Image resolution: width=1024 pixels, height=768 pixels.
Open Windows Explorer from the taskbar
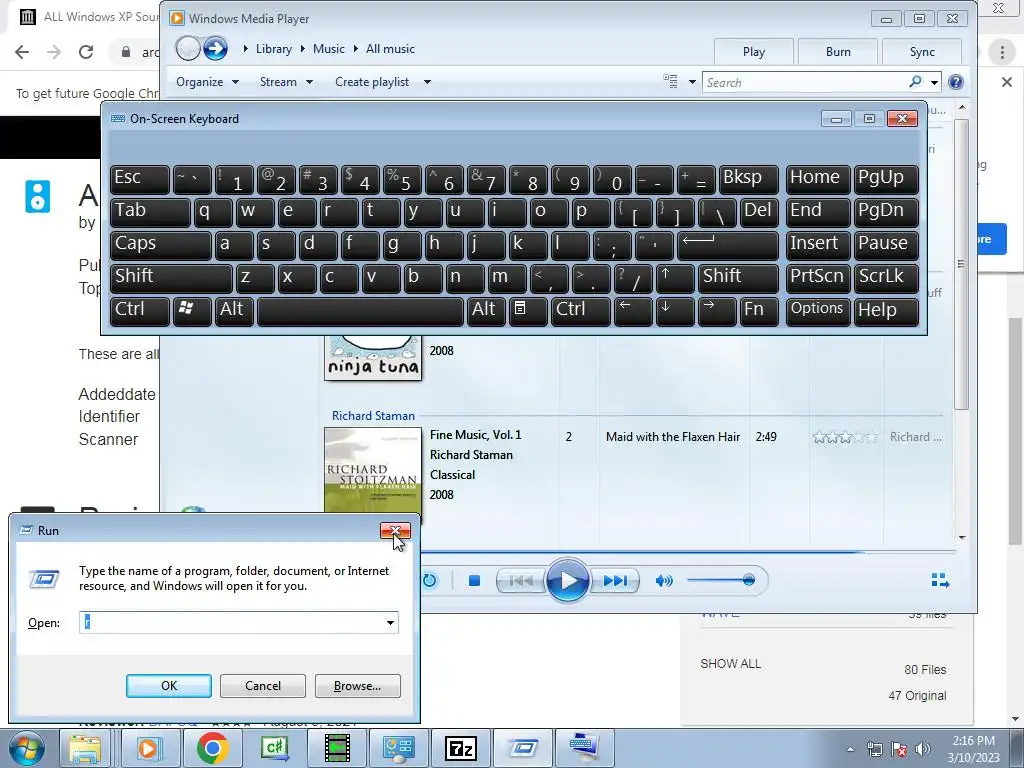(x=85, y=748)
